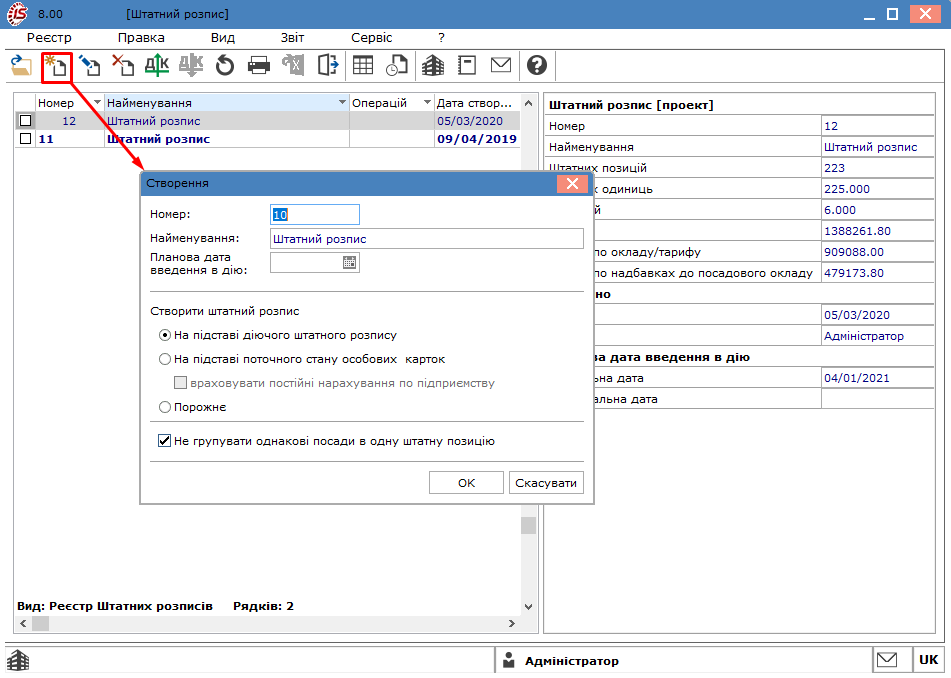The width and height of the screenshot is (951, 678).
Task: Click the Номер input field
Action: click(315, 215)
